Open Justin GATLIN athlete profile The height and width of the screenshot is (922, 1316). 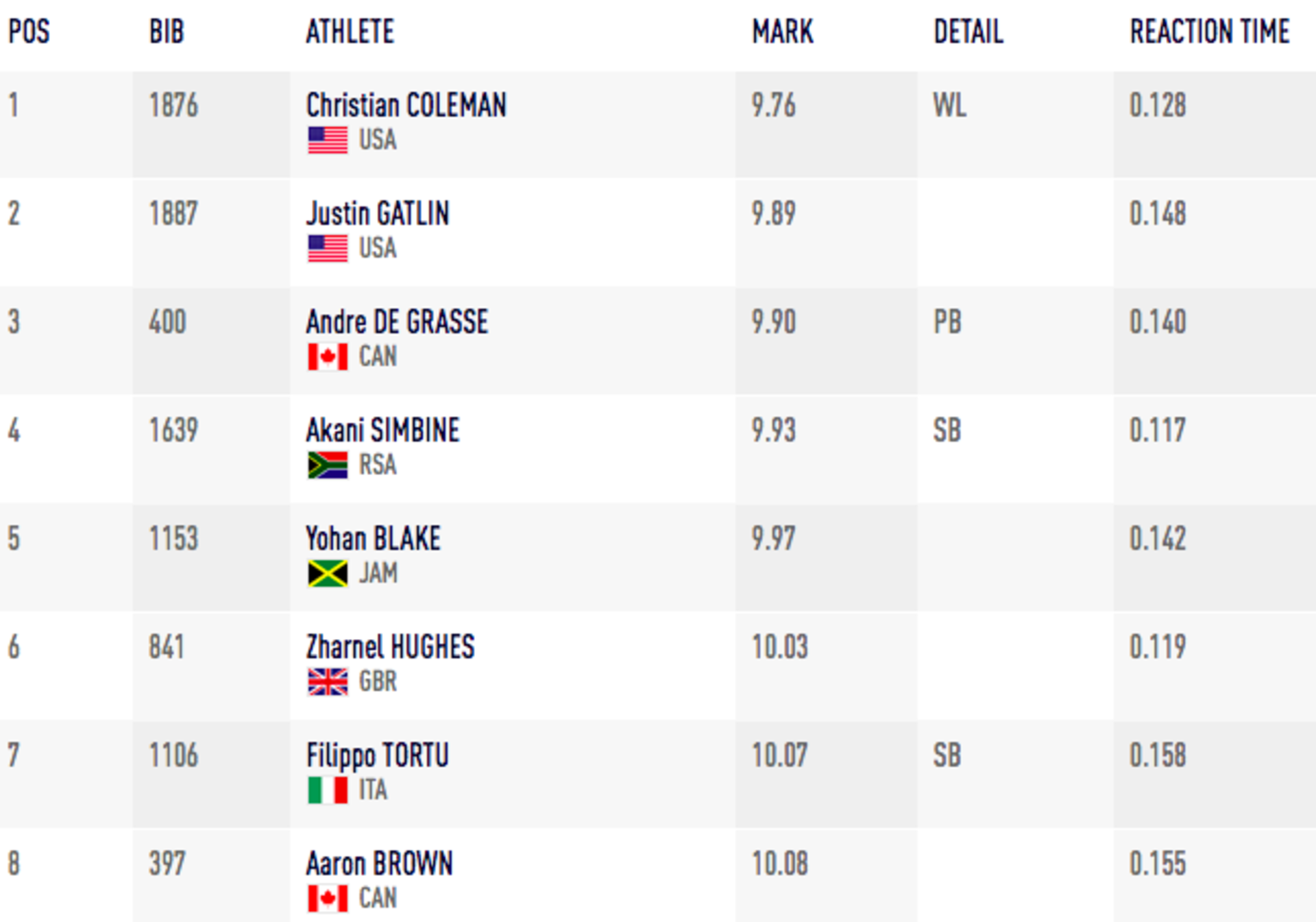(x=377, y=214)
